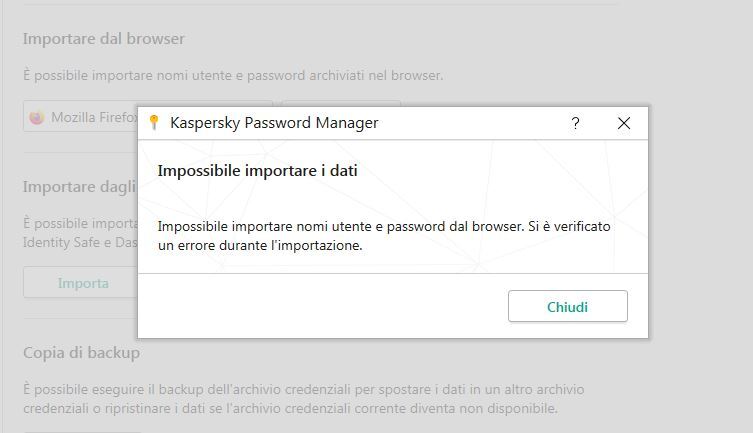Click the Importa button behind the dialog

(x=82, y=283)
